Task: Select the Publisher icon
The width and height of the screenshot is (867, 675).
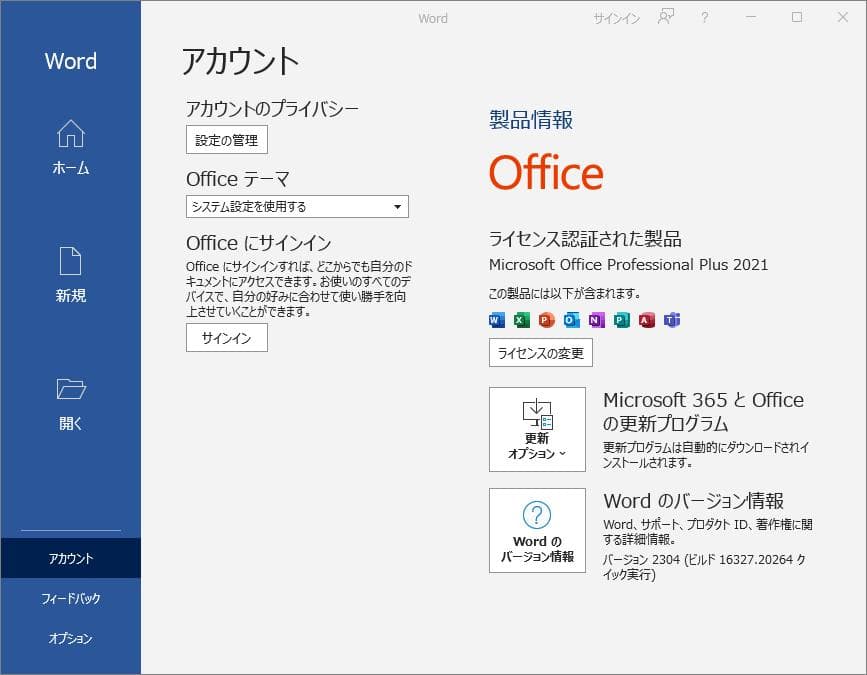Action: tap(621, 320)
